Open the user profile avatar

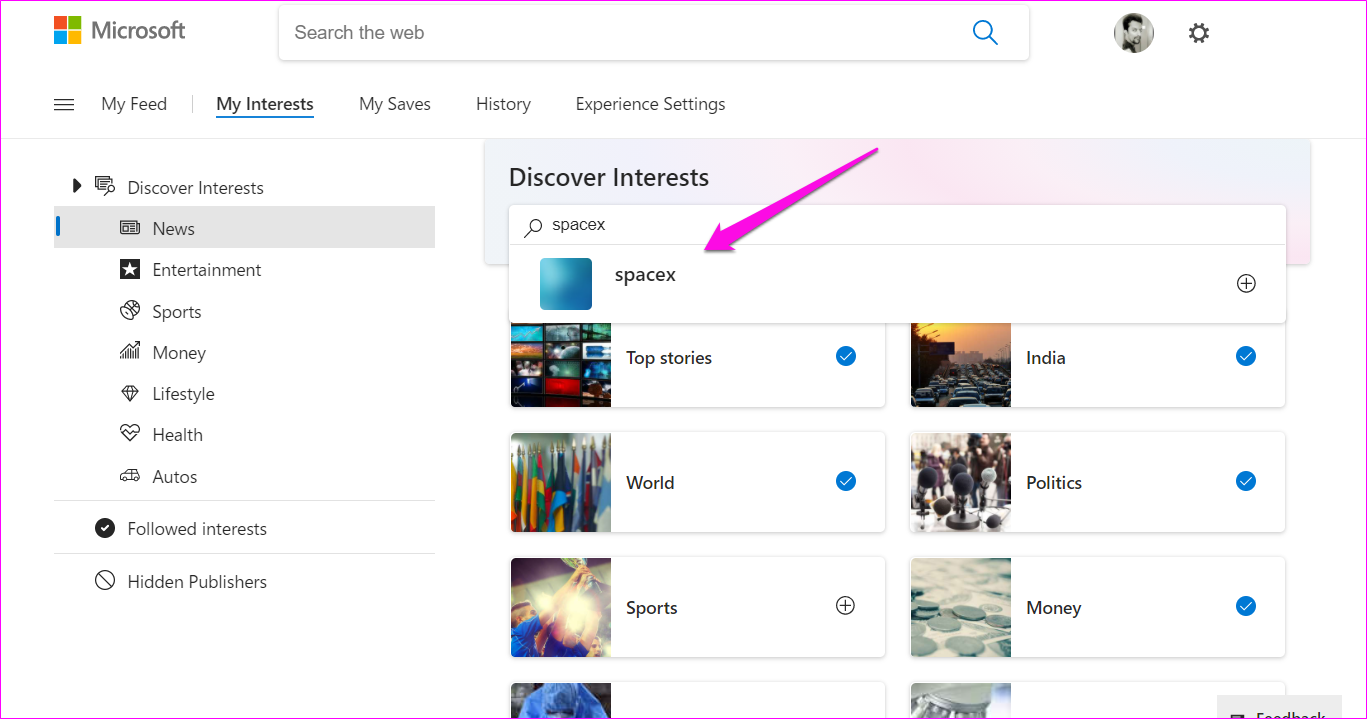1133,33
